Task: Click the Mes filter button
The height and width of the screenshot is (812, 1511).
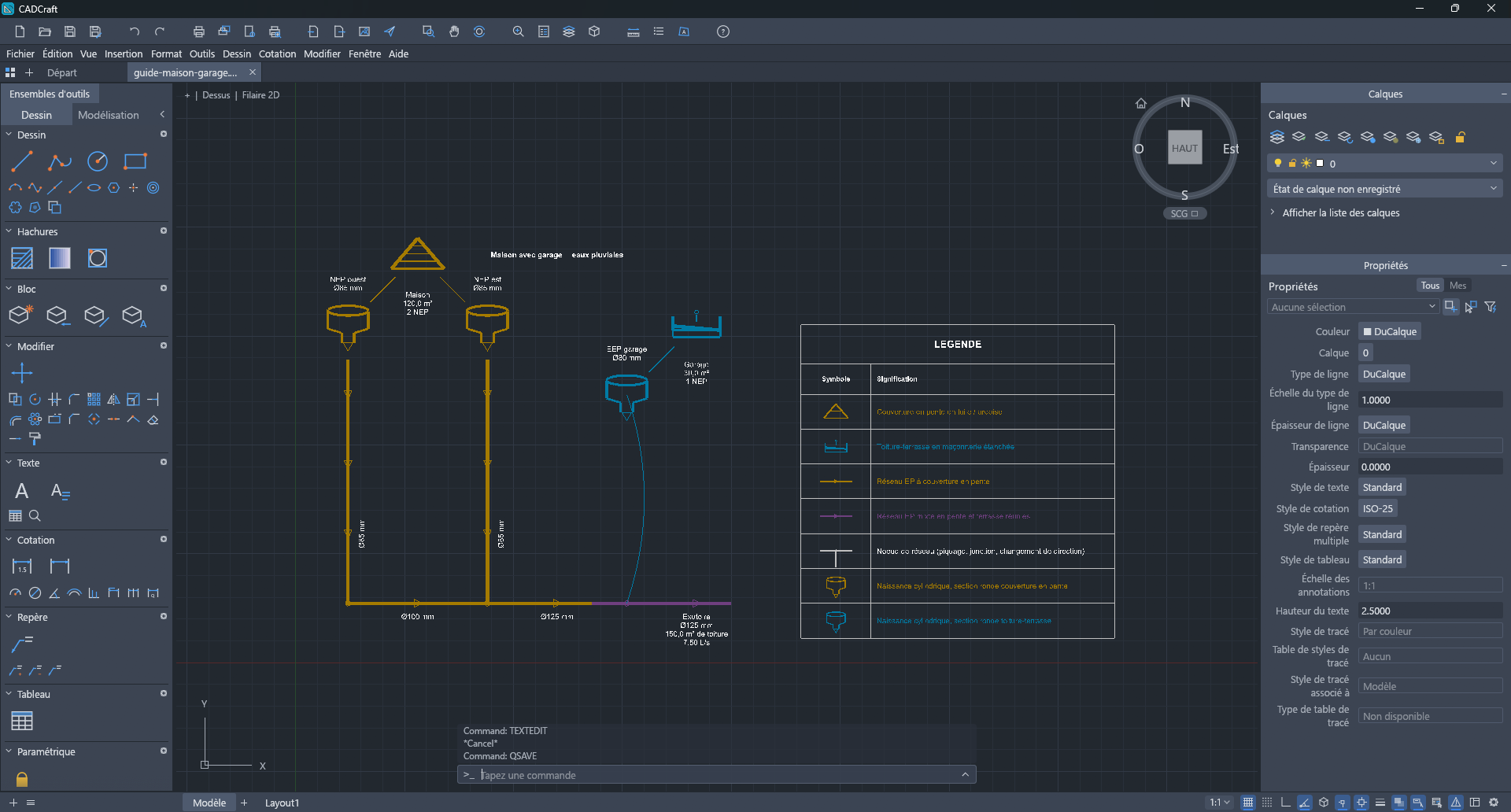Action: point(1457,286)
